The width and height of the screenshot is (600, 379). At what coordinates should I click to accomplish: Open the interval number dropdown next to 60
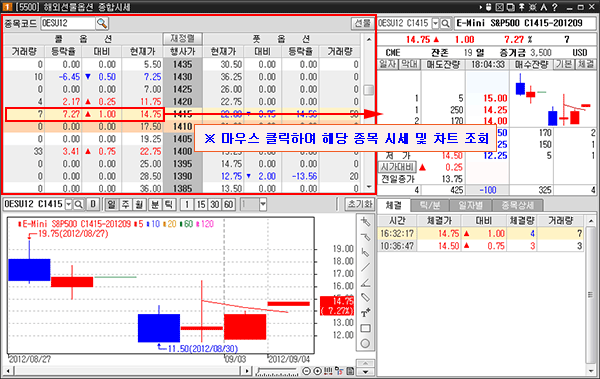click(262, 204)
